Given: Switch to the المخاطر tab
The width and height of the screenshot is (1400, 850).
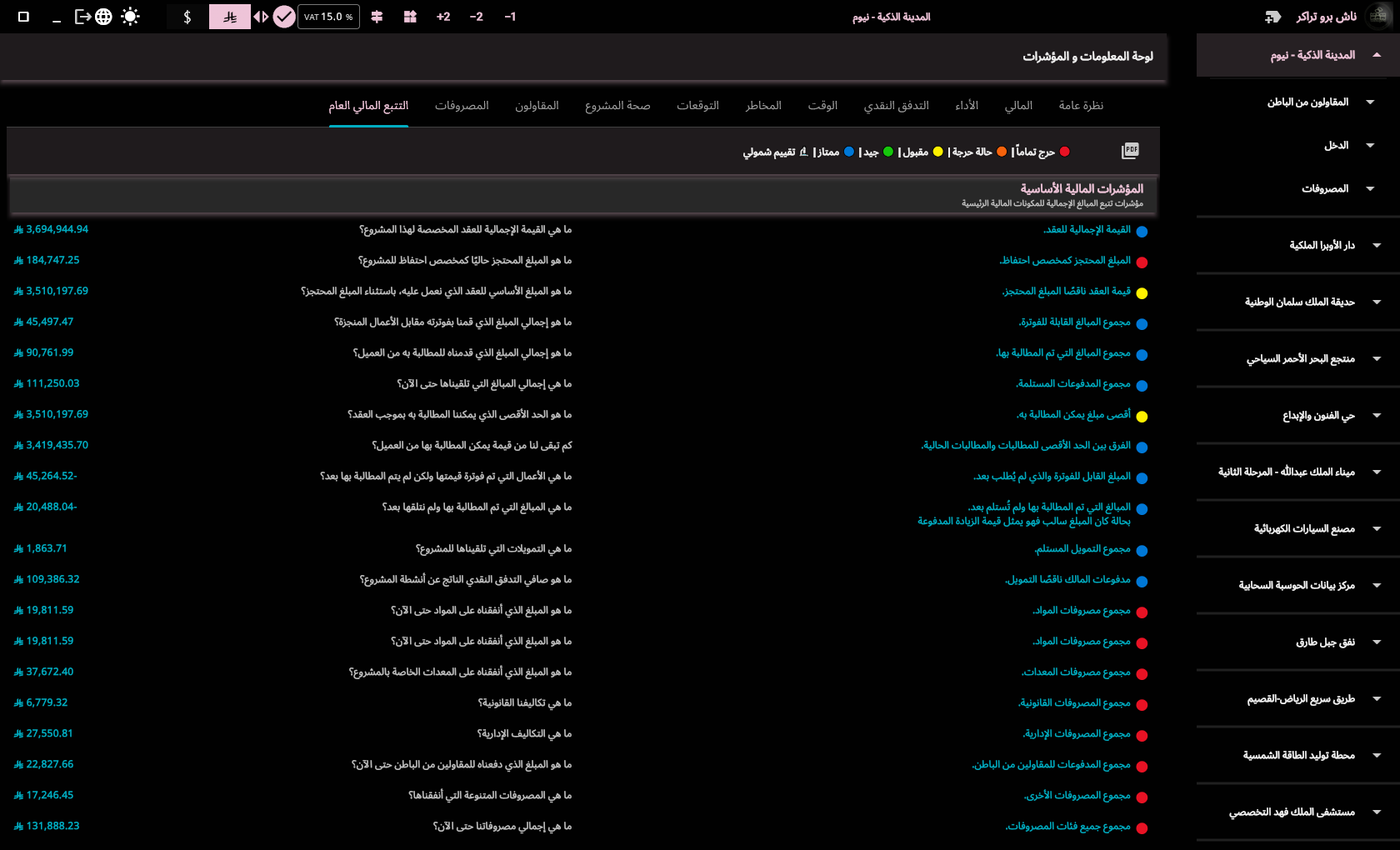Looking at the screenshot, I should [763, 106].
